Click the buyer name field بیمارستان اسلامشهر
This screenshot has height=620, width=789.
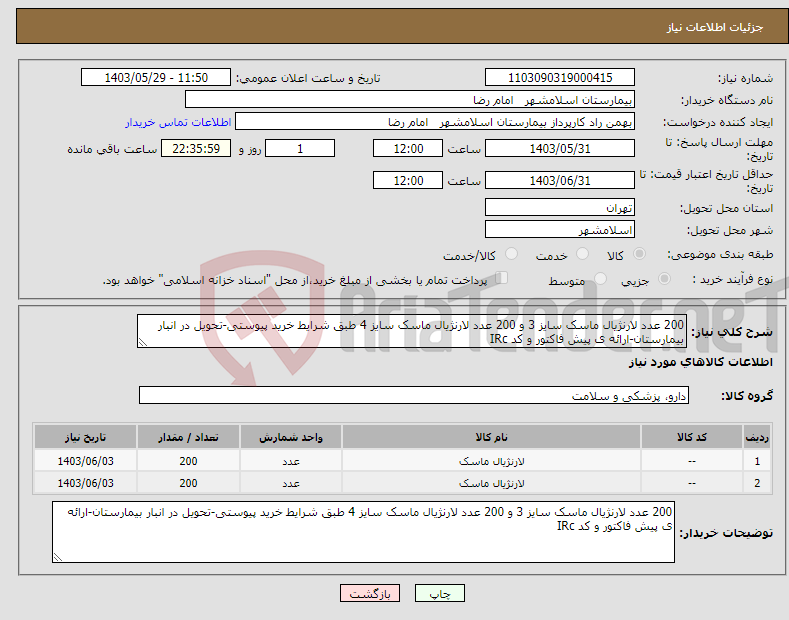pos(410,100)
